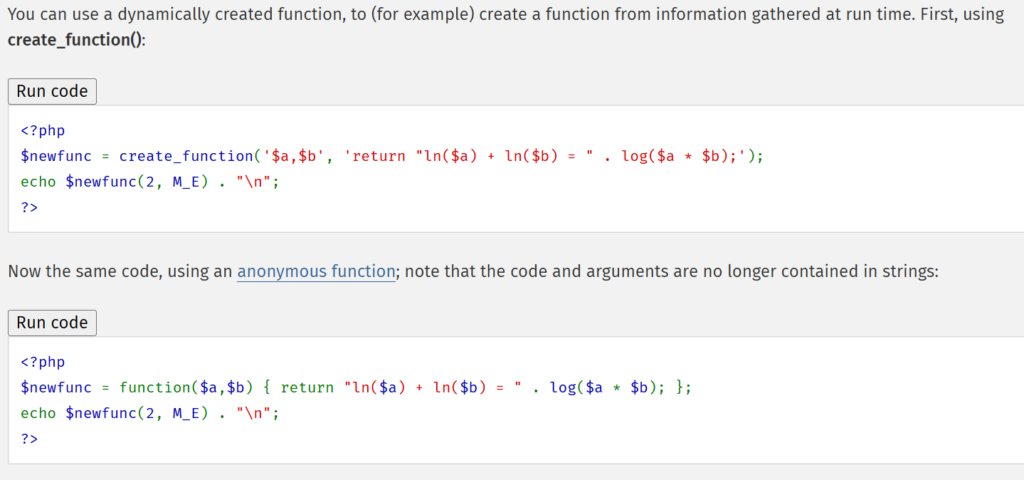Click the echo keyword in the second code block
The width and height of the screenshot is (1024, 480).
point(38,413)
